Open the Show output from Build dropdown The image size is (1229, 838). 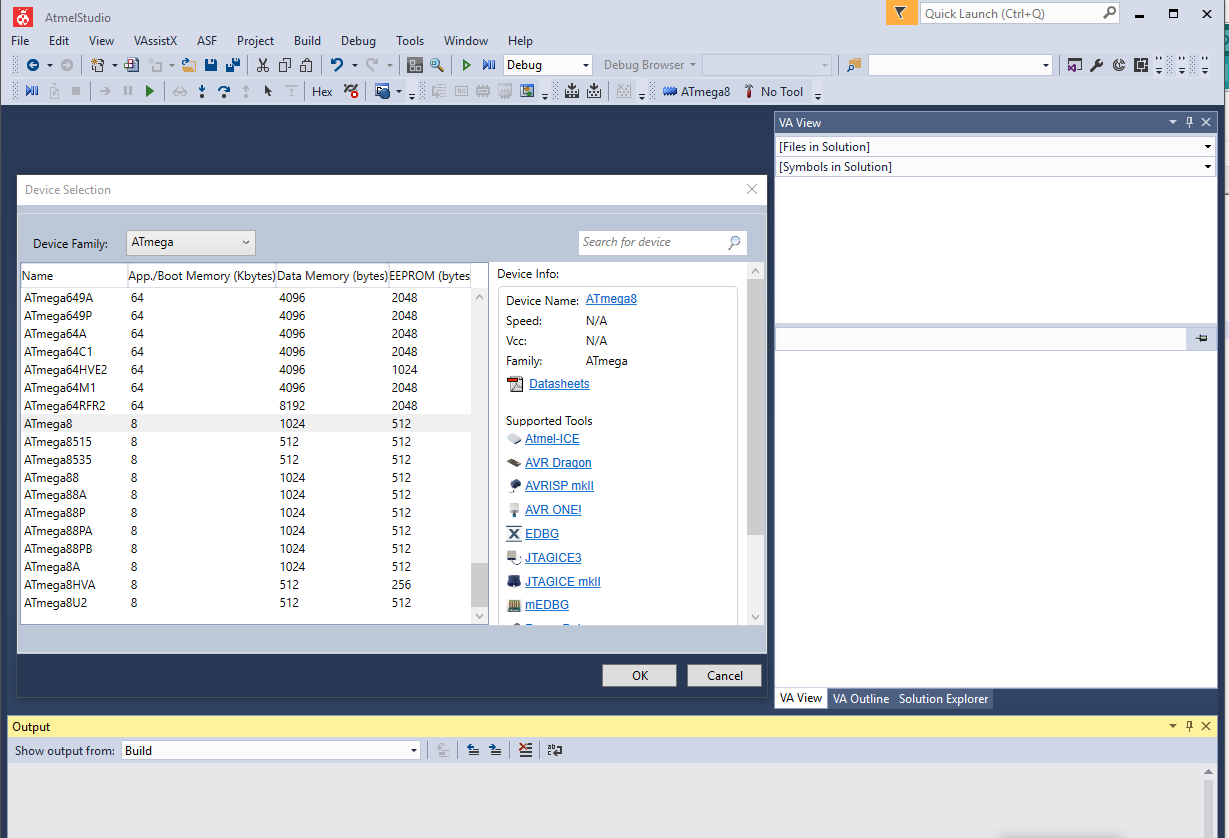[x=271, y=750]
